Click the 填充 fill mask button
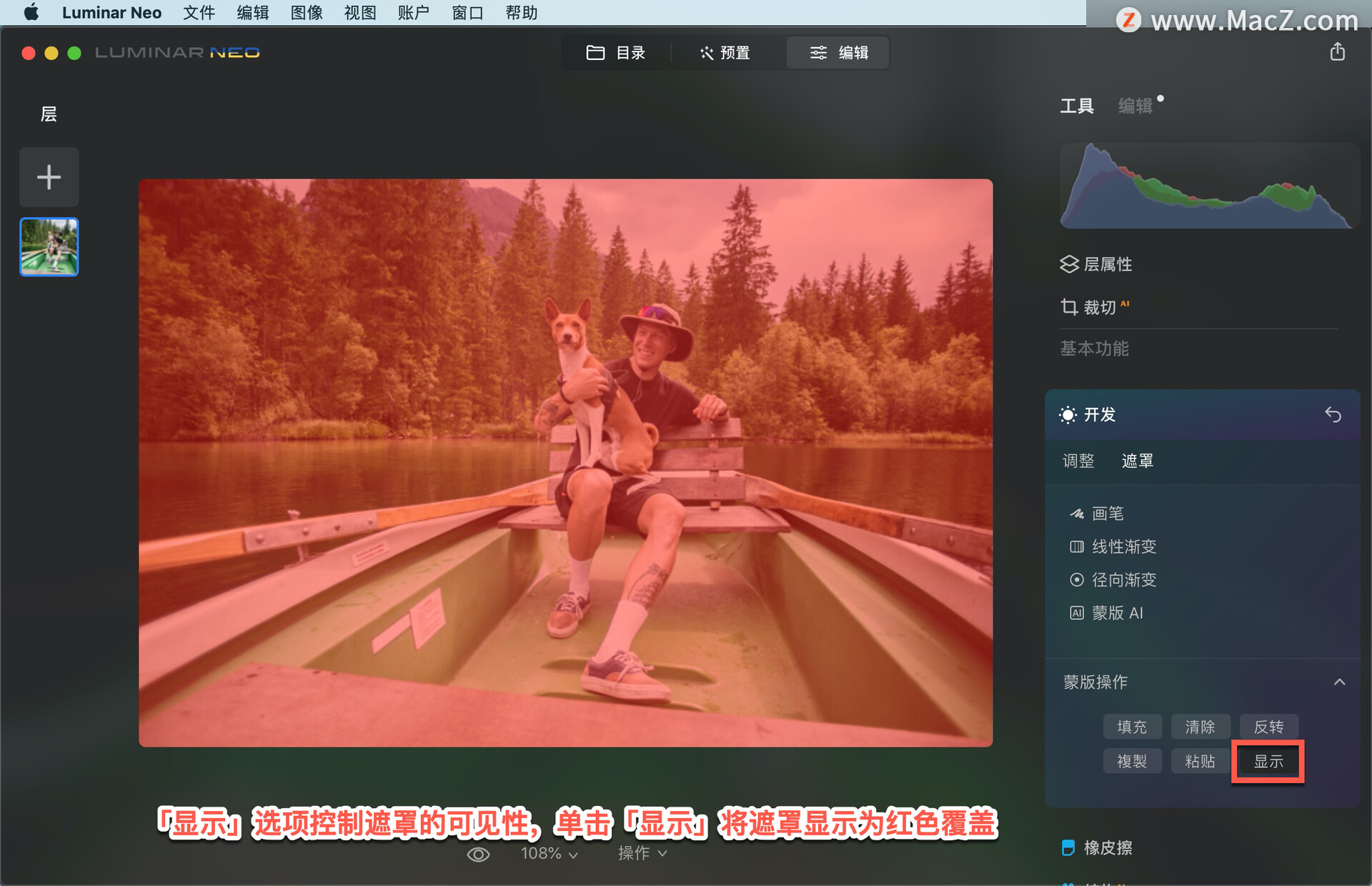The height and width of the screenshot is (886, 1372). [1132, 727]
